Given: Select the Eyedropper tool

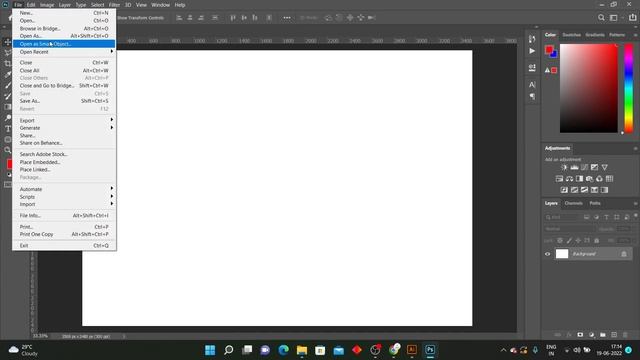Looking at the screenshot, I should (x=7, y=75).
